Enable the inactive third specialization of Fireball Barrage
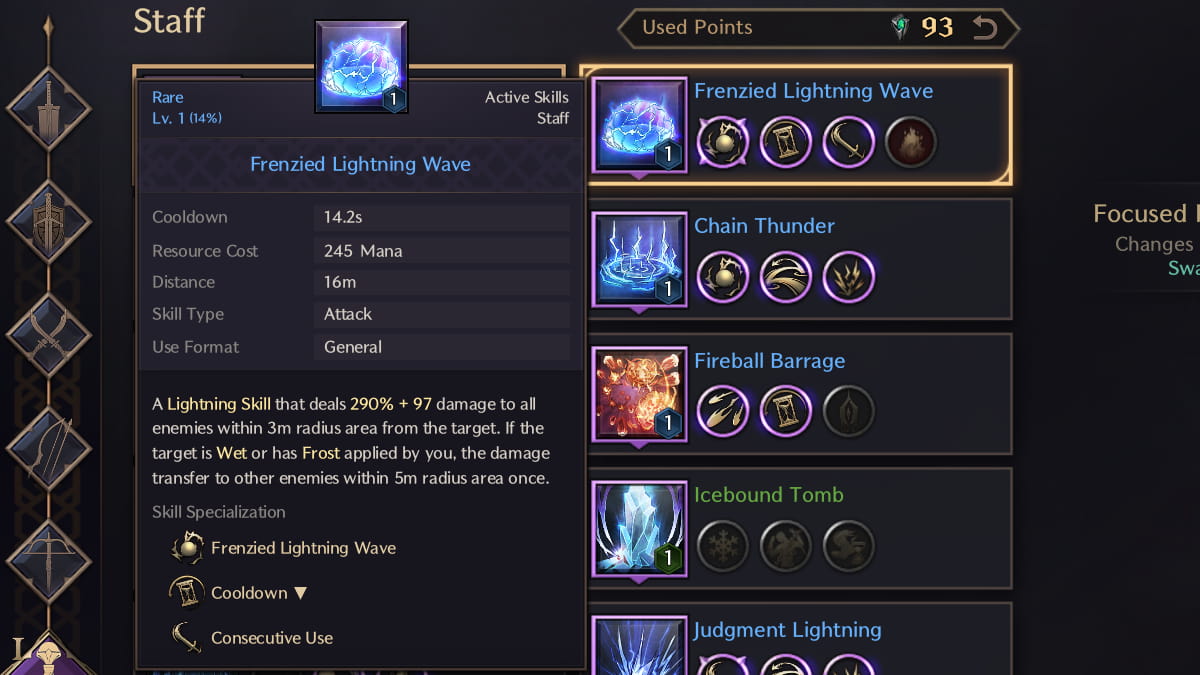This screenshot has height=675, width=1200. pos(848,411)
